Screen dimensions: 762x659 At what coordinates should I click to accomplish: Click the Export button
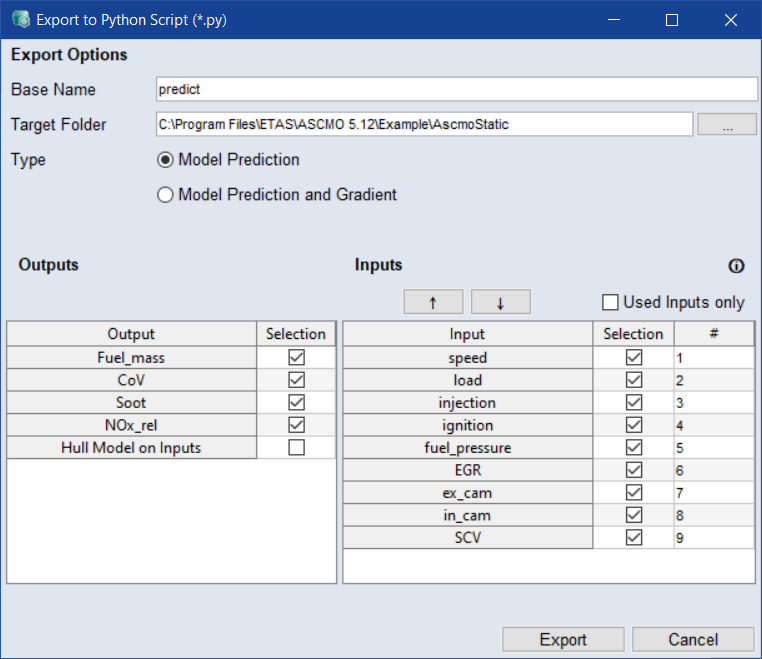[x=563, y=640]
